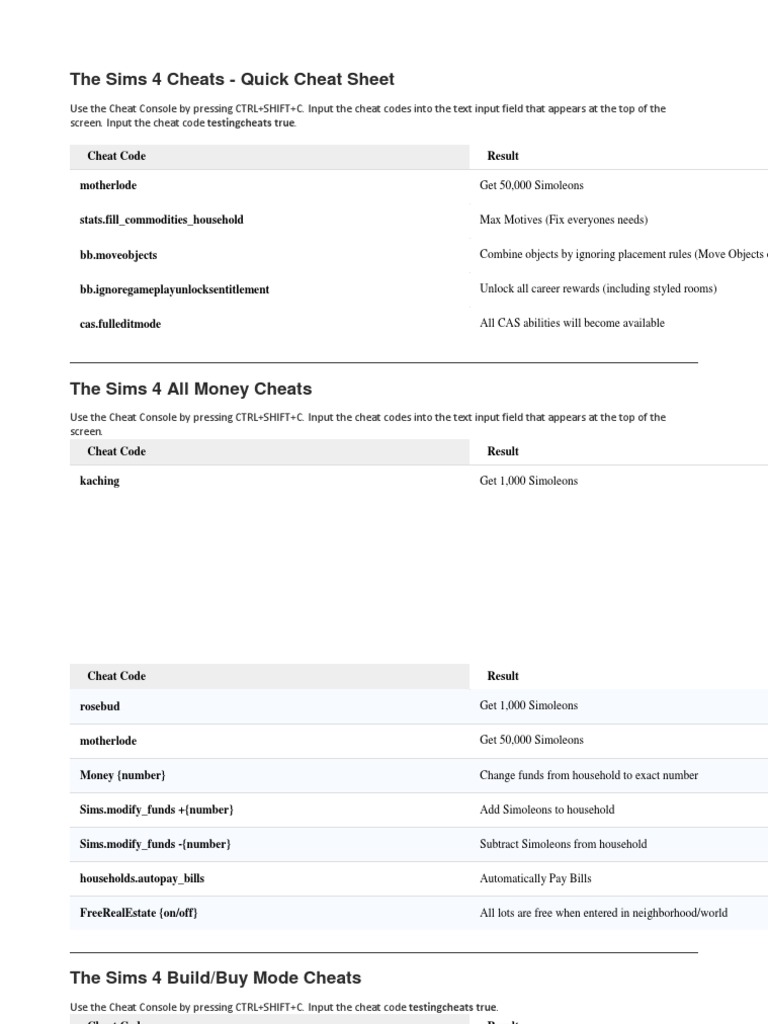Click "Change funds from household to exact number"

[589, 775]
